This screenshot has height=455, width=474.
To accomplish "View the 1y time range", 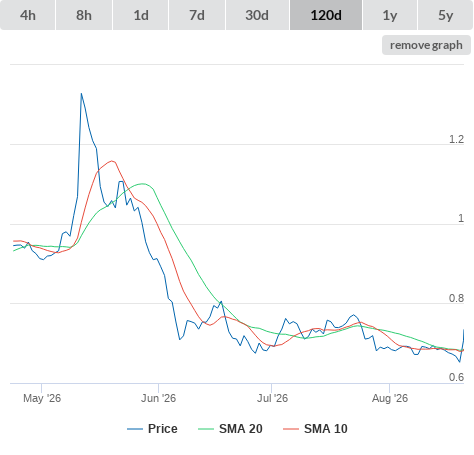I will tap(390, 15).
